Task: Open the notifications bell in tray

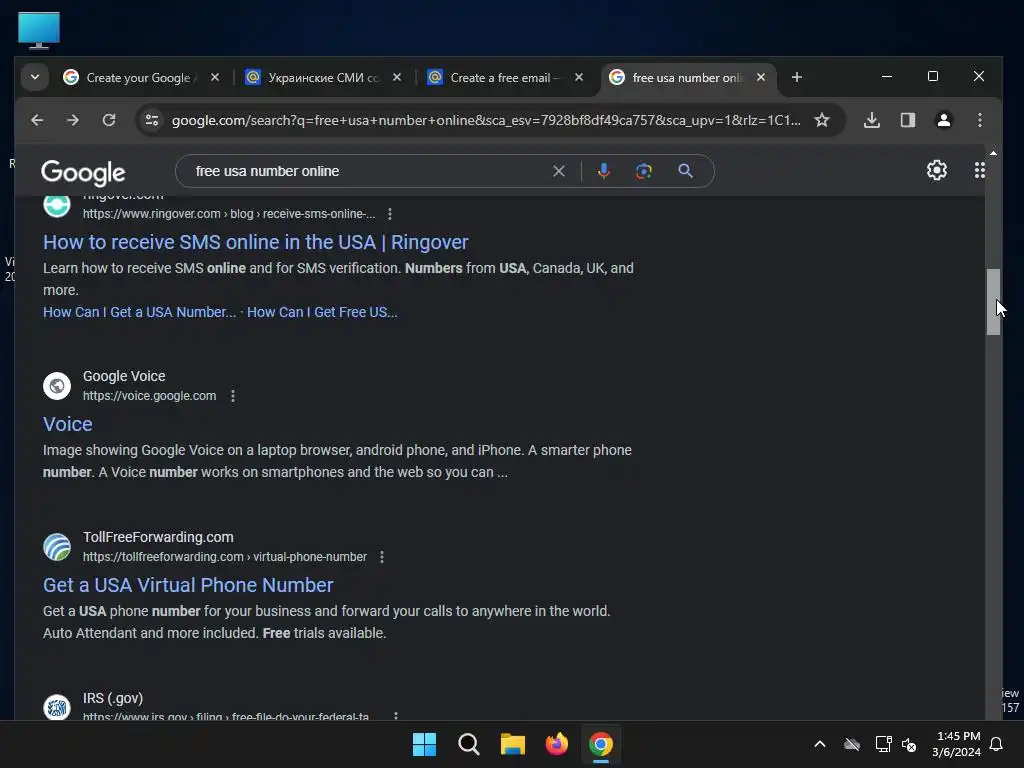Action: point(997,744)
